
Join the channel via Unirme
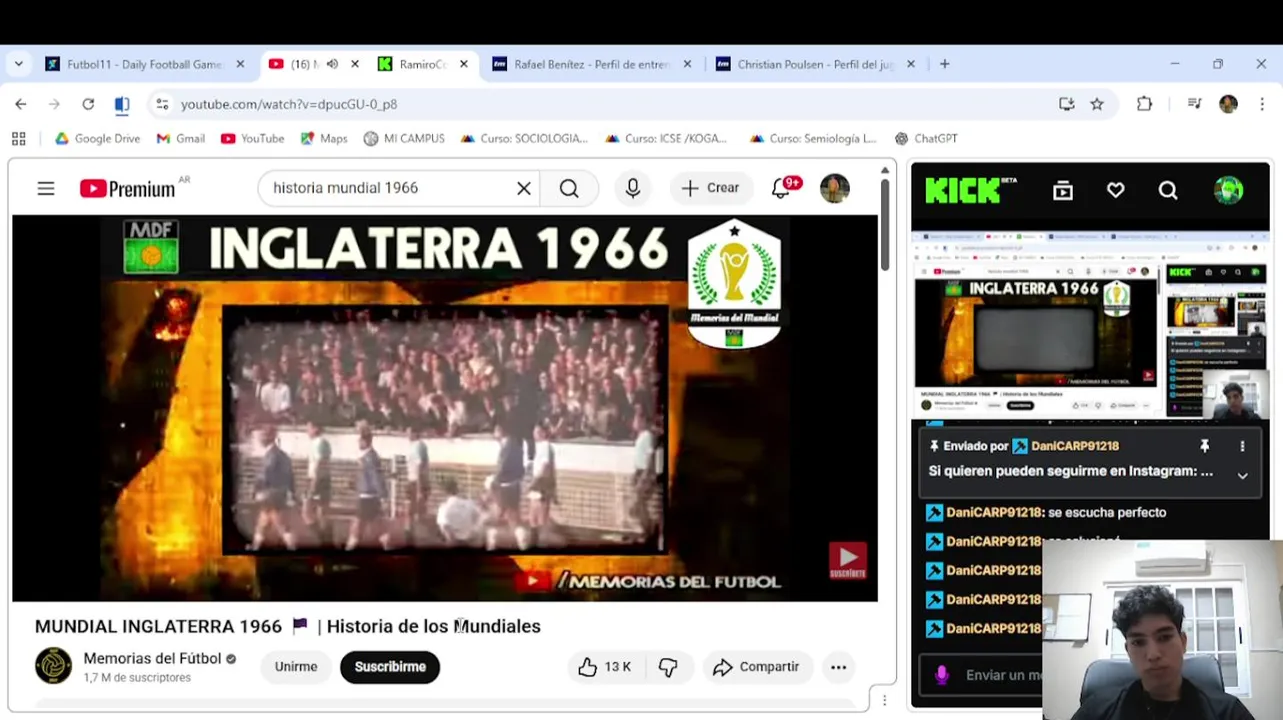point(296,667)
